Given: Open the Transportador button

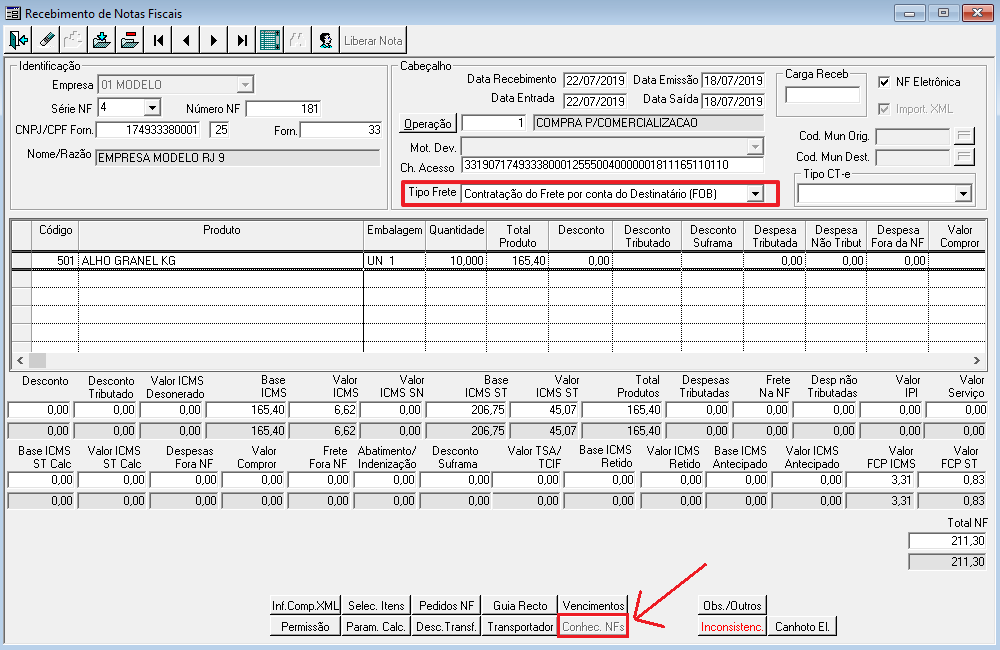Looking at the screenshot, I should coord(520,626).
